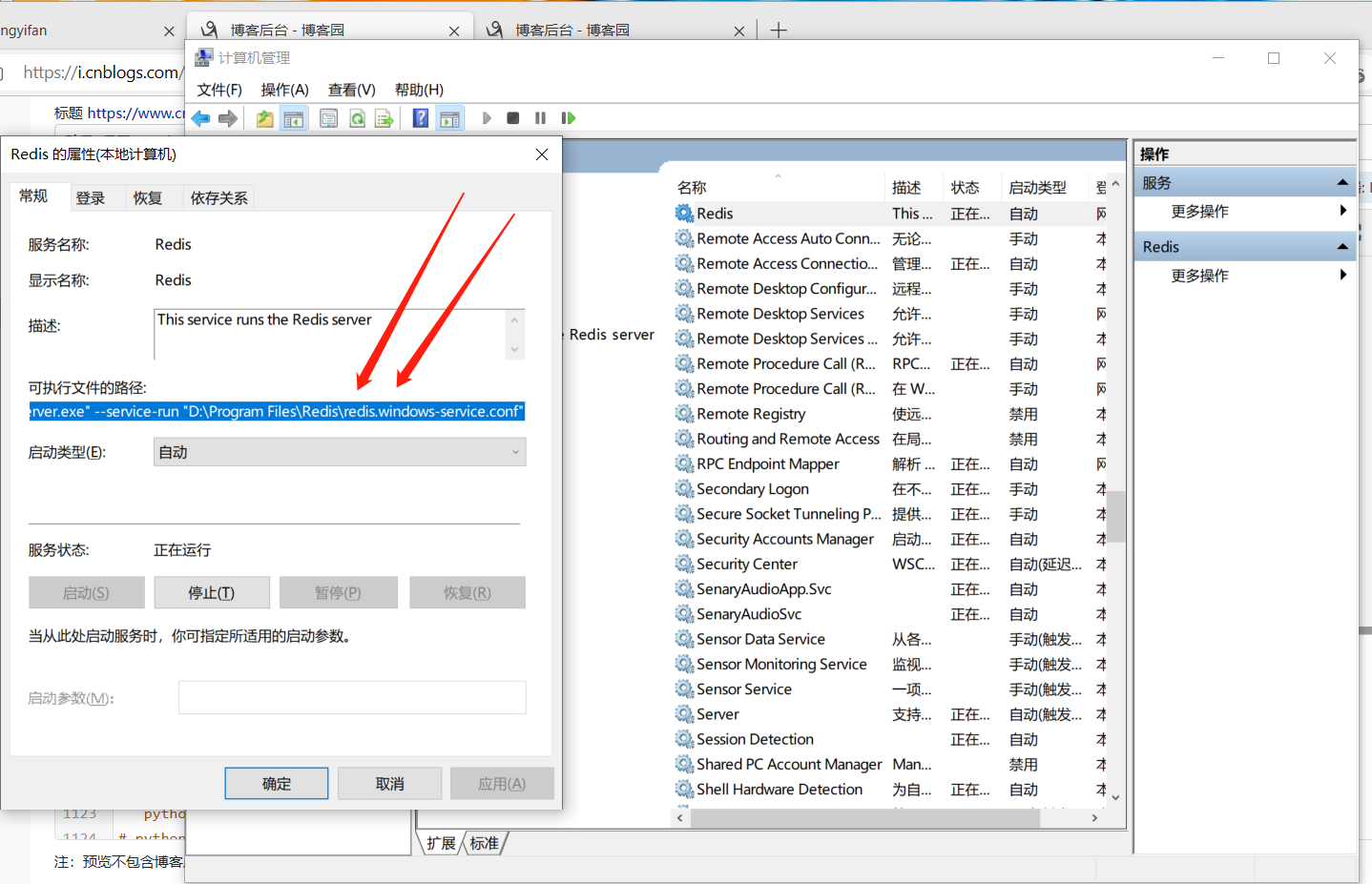Click the services list horizontal scrollbar thumb
This screenshot has height=884, width=1372.
tap(865, 817)
